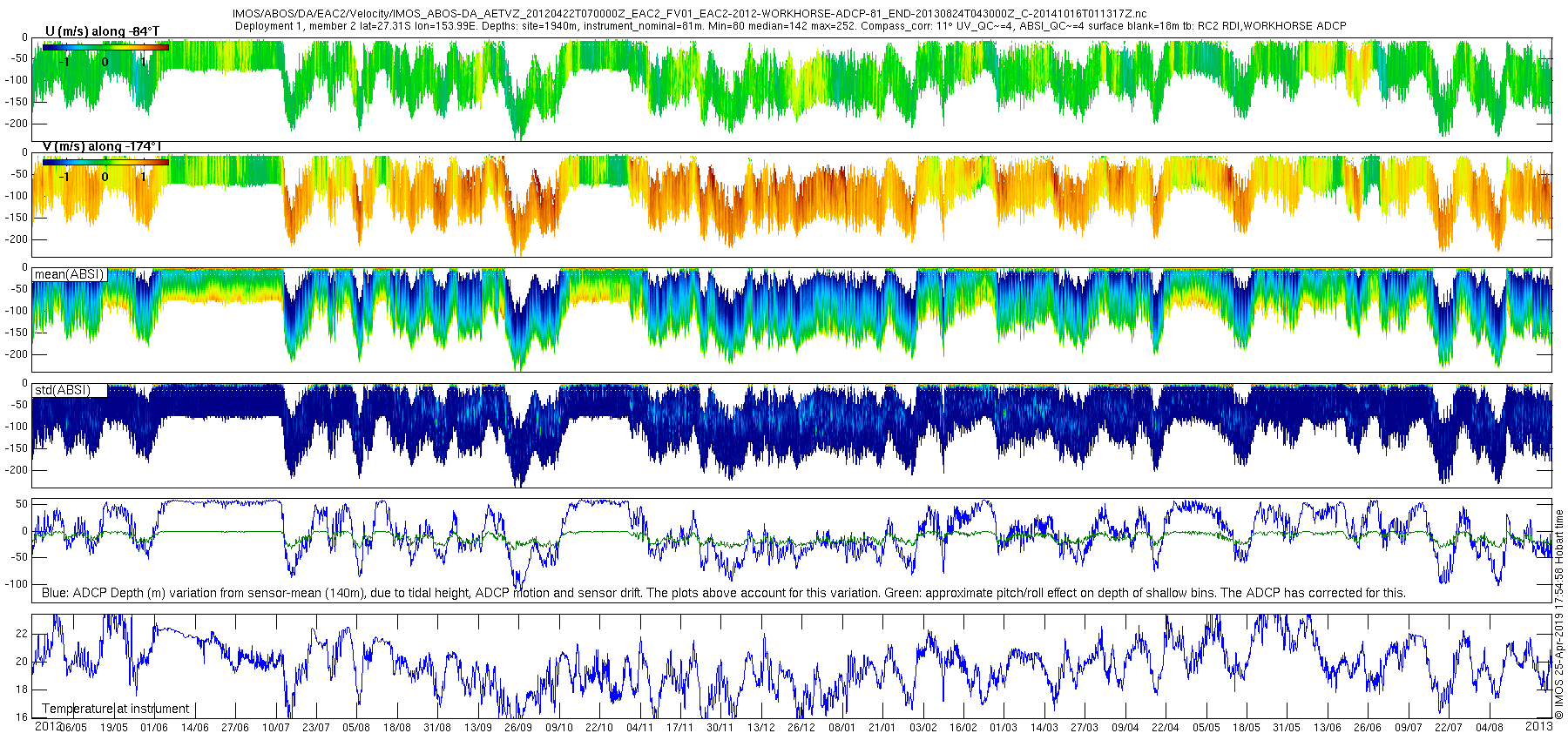Click the '16/02' date tick label

(x=963, y=728)
